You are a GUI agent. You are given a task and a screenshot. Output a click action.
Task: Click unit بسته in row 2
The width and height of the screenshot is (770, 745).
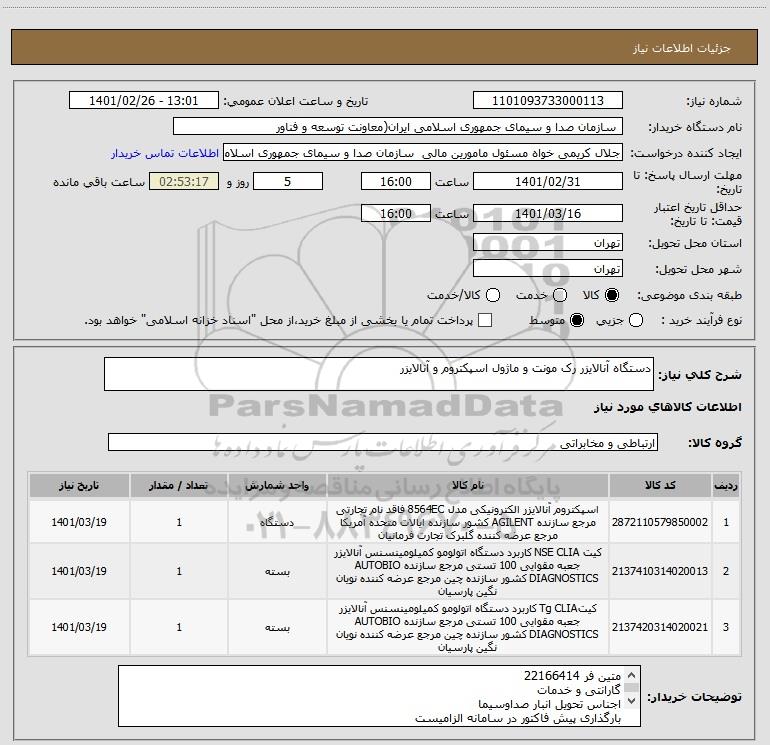click(x=277, y=571)
